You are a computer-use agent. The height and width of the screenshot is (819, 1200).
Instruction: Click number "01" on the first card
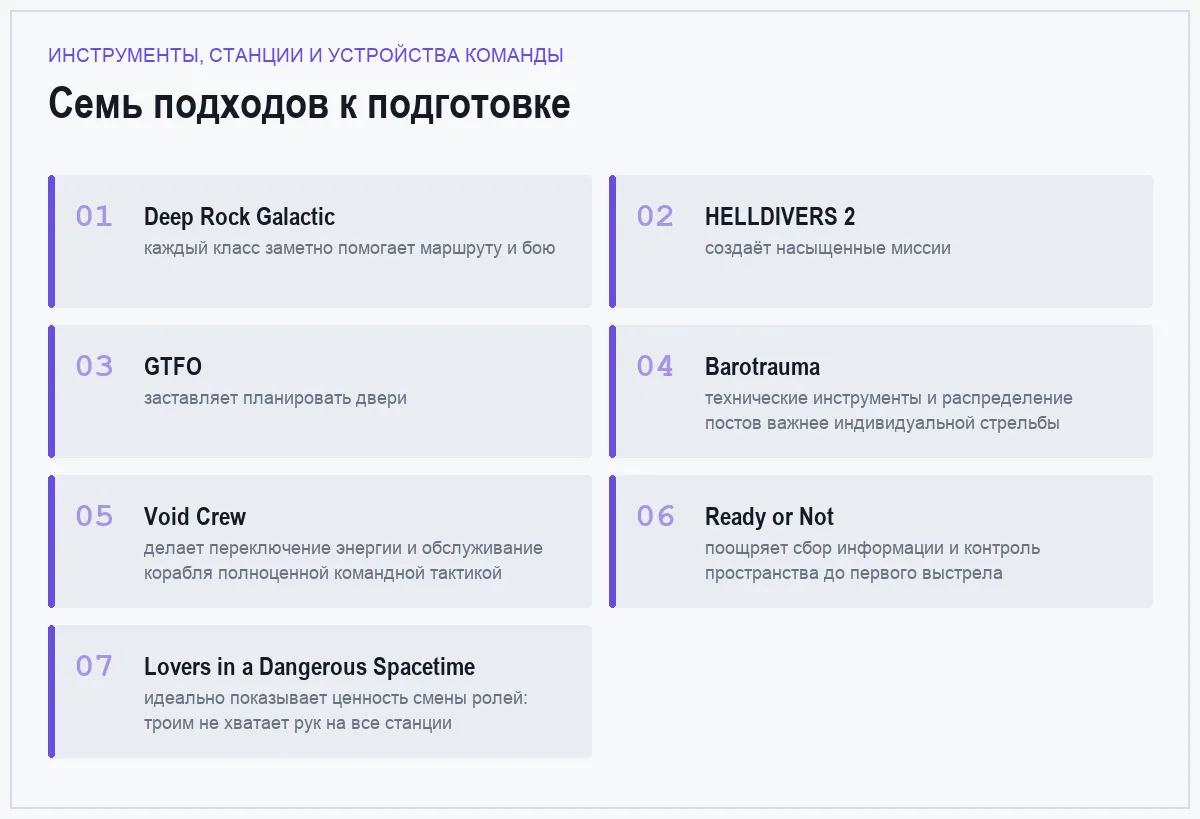pos(94,216)
